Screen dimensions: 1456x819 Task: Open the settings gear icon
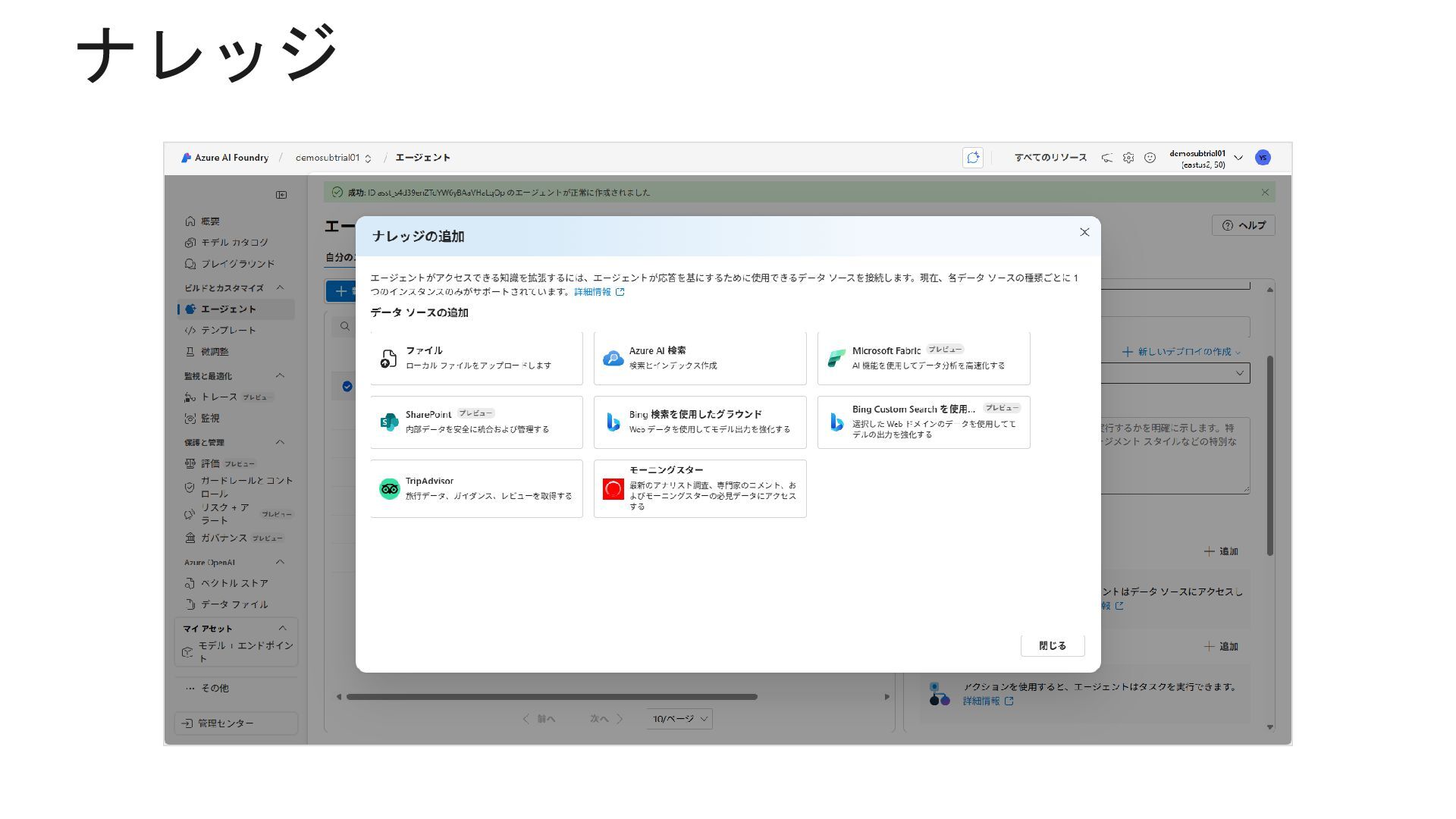[x=1128, y=158]
